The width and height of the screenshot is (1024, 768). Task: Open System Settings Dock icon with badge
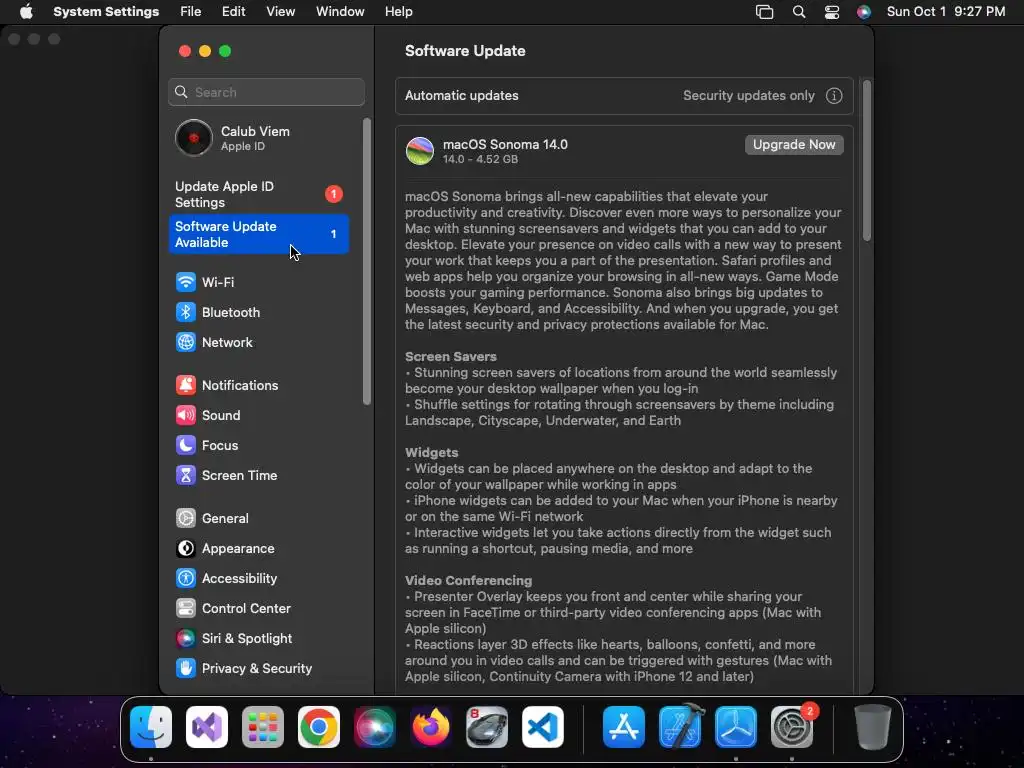[x=792, y=727]
